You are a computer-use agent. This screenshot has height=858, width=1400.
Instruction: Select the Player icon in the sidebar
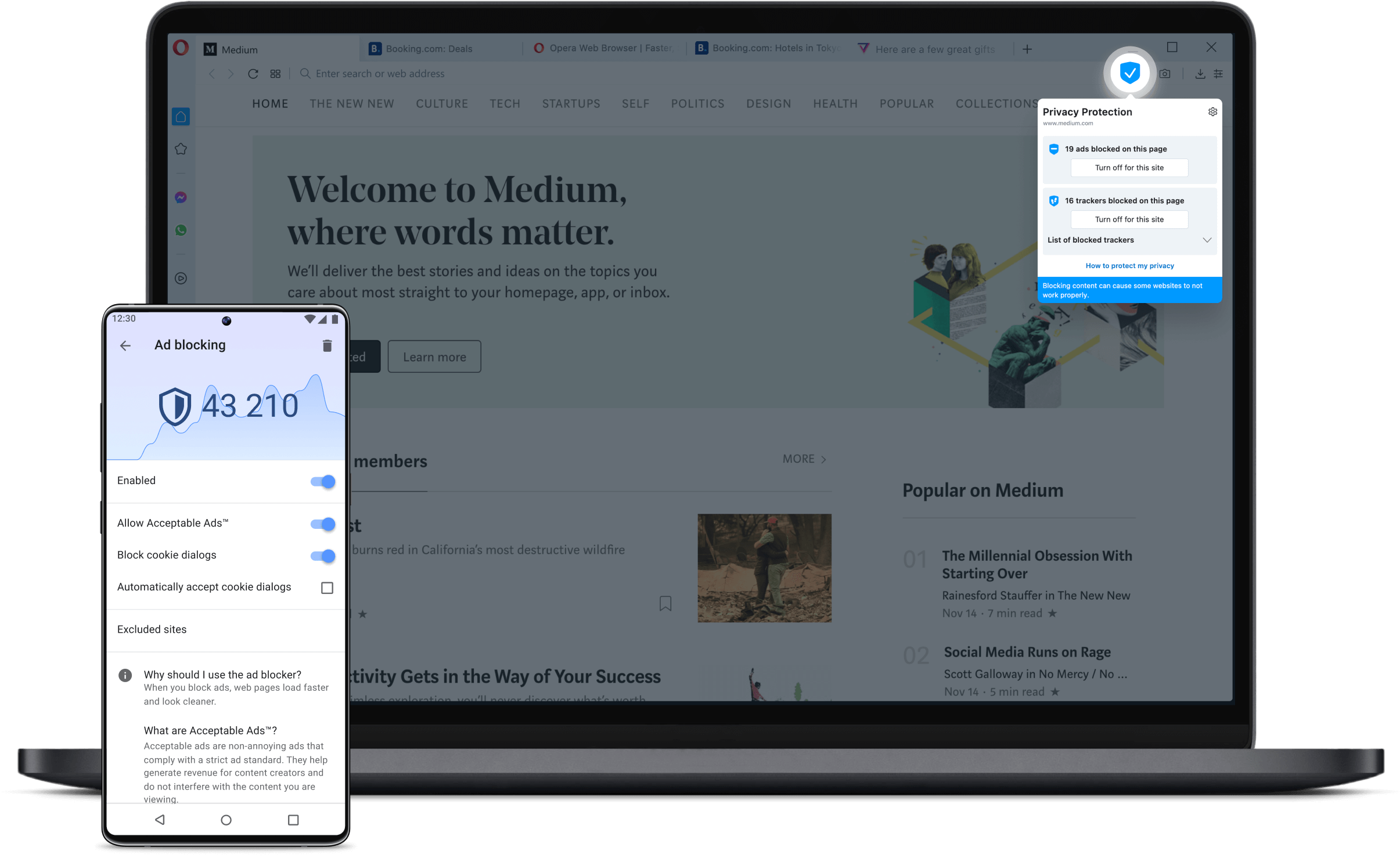coord(181,279)
